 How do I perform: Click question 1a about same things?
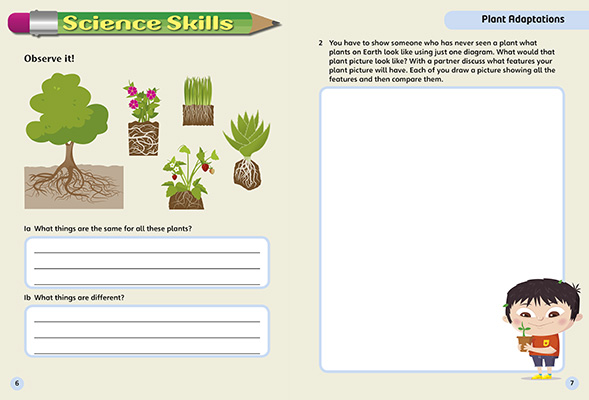pos(108,229)
